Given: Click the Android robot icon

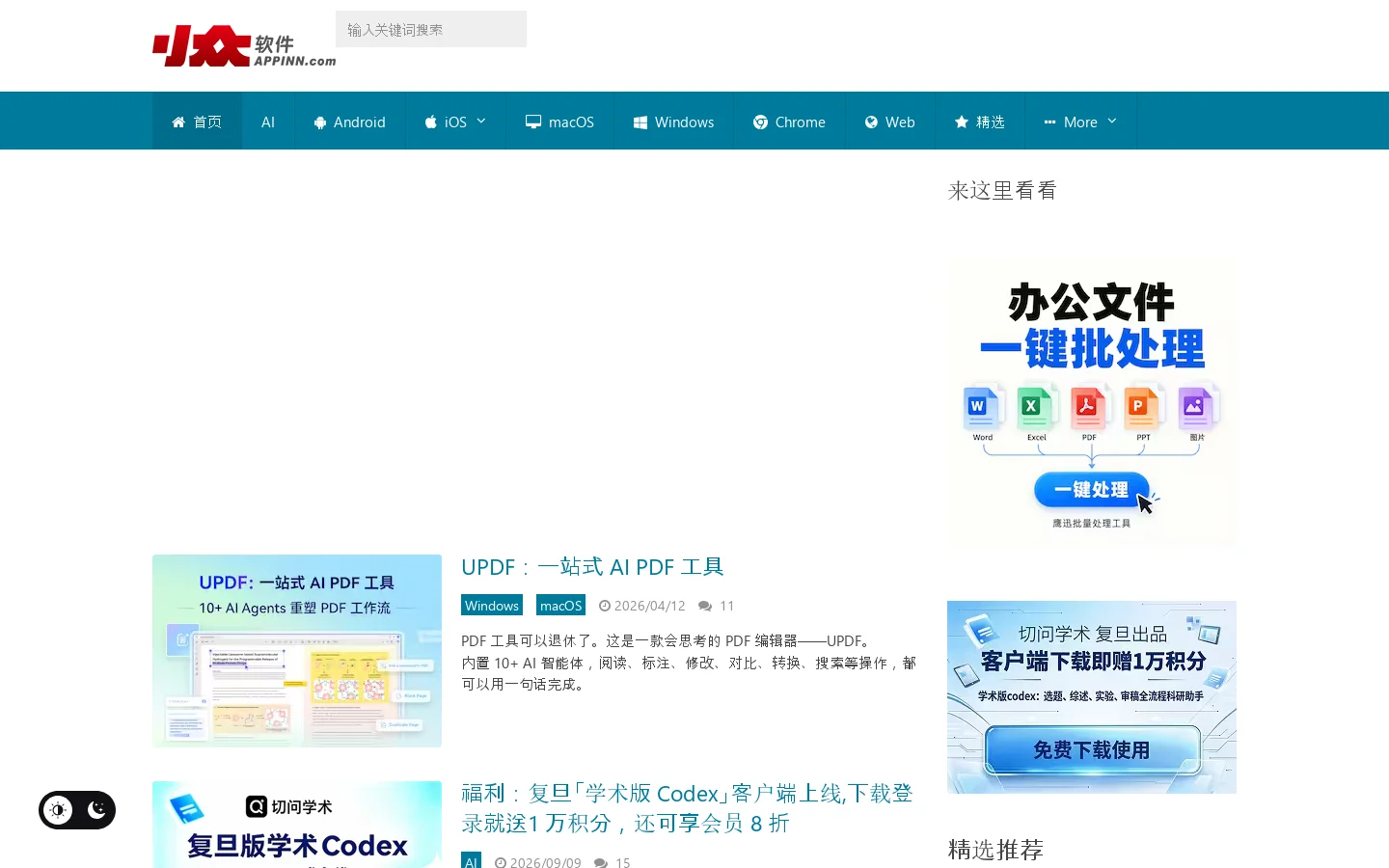Looking at the screenshot, I should (x=320, y=122).
